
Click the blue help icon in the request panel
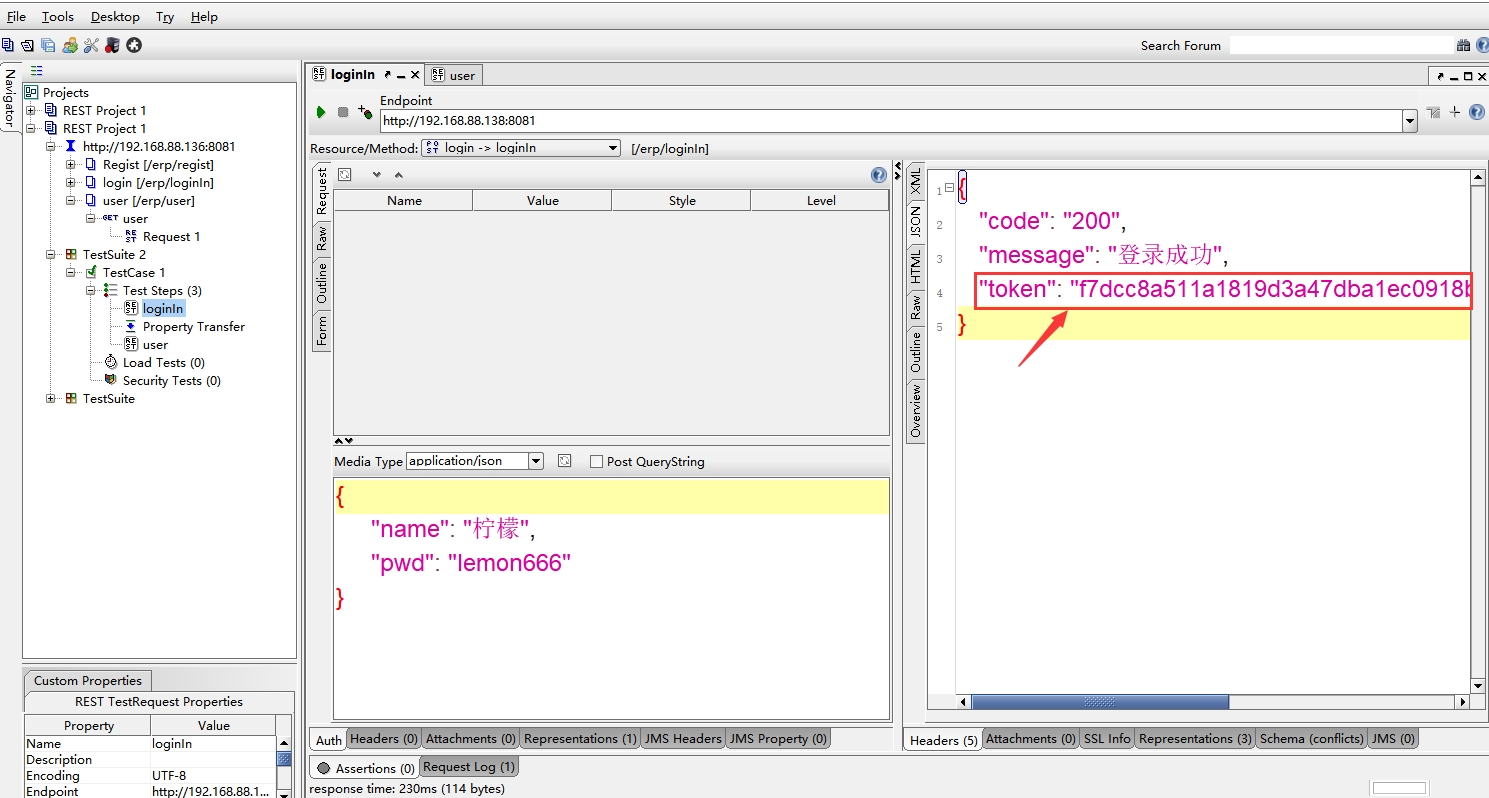point(879,175)
